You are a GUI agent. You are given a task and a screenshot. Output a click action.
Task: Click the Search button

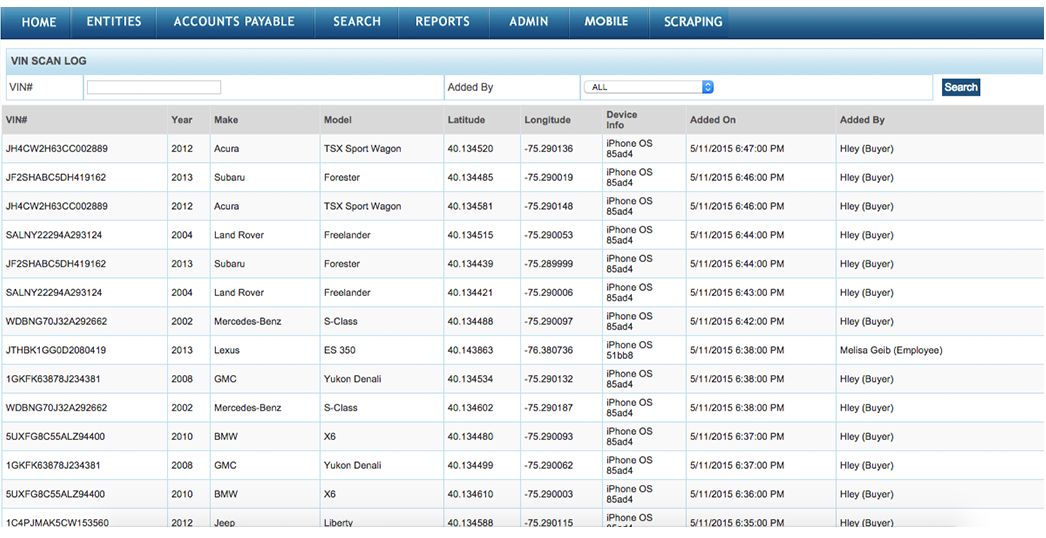(x=961, y=87)
